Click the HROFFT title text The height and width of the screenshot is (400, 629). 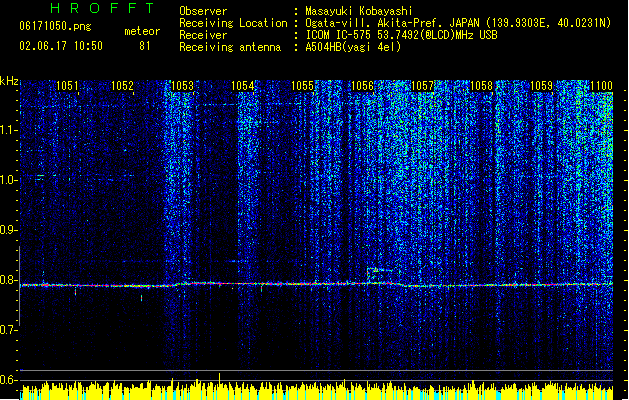tap(102, 8)
